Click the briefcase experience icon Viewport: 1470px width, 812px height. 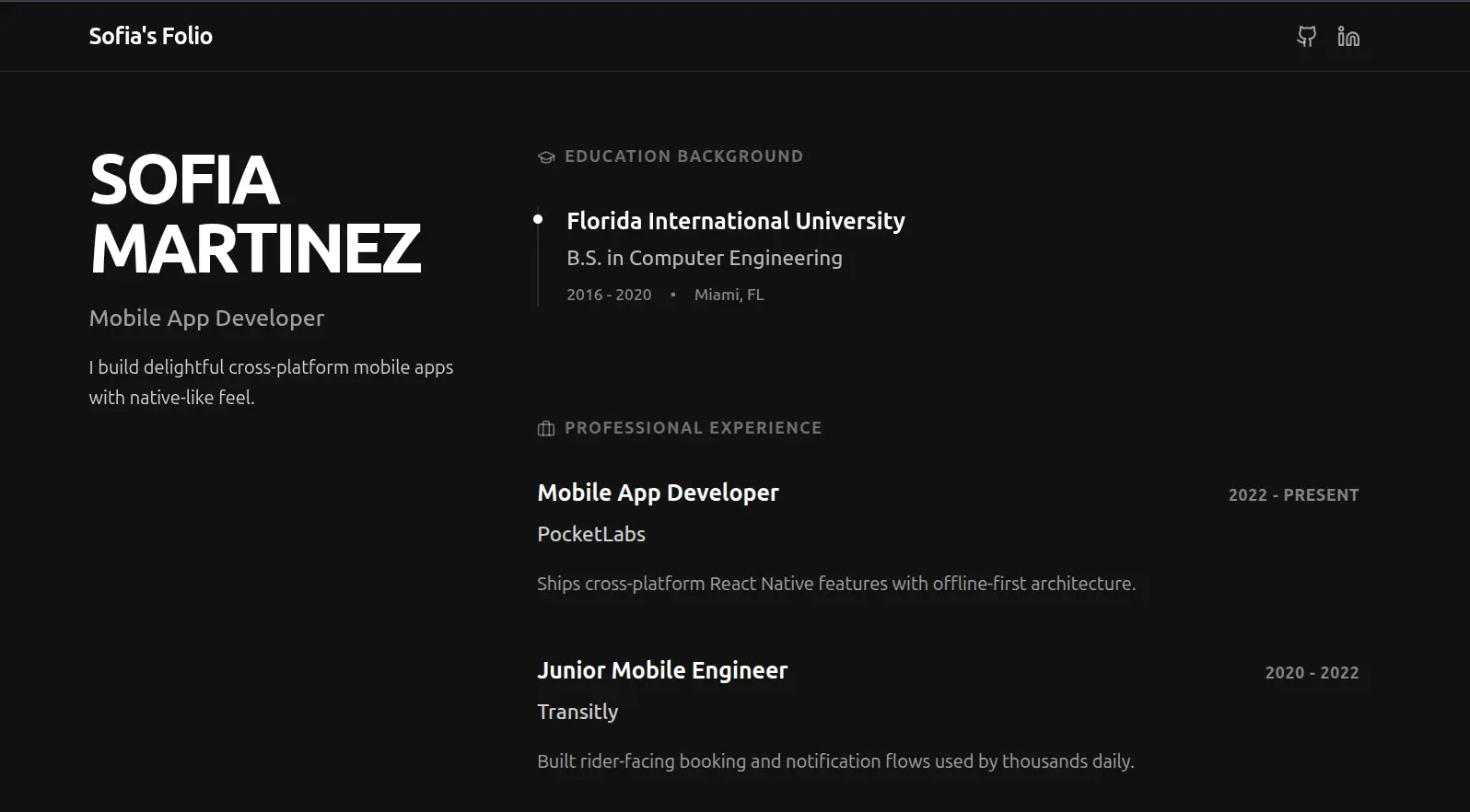(546, 429)
